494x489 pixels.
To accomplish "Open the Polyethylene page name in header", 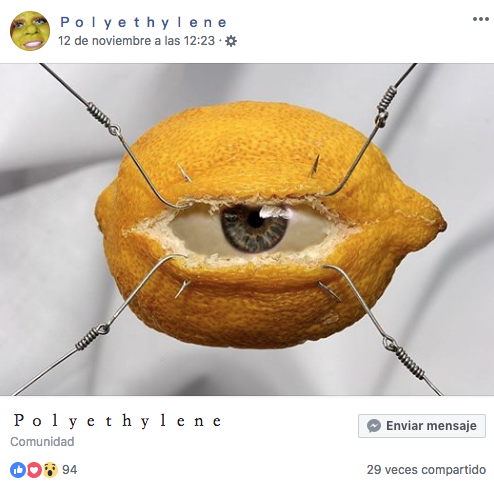I will [x=144, y=23].
